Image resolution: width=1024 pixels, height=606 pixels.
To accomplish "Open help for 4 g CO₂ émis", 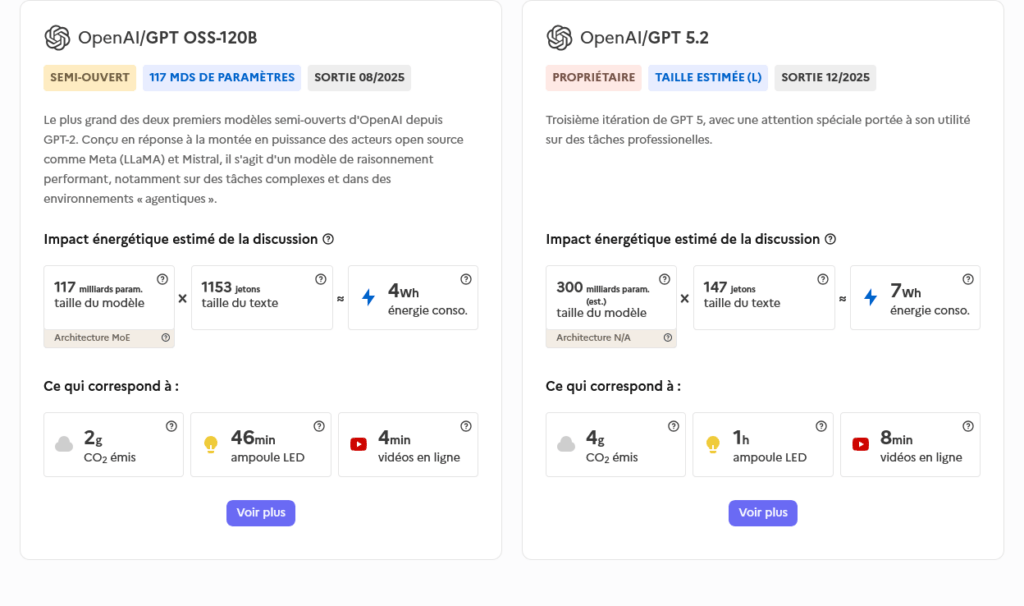I will pos(673,426).
